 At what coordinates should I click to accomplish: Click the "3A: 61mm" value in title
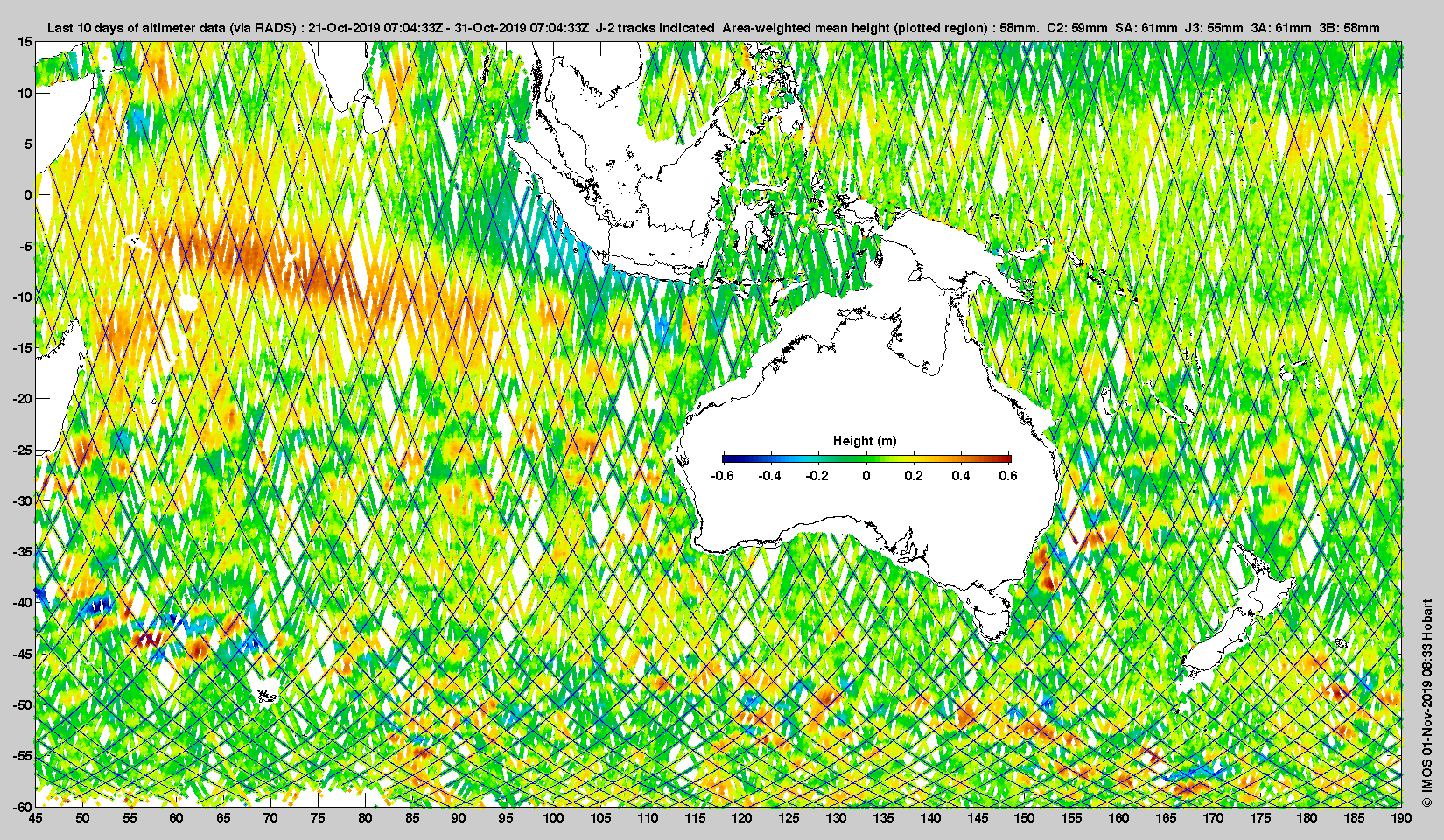click(1281, 28)
